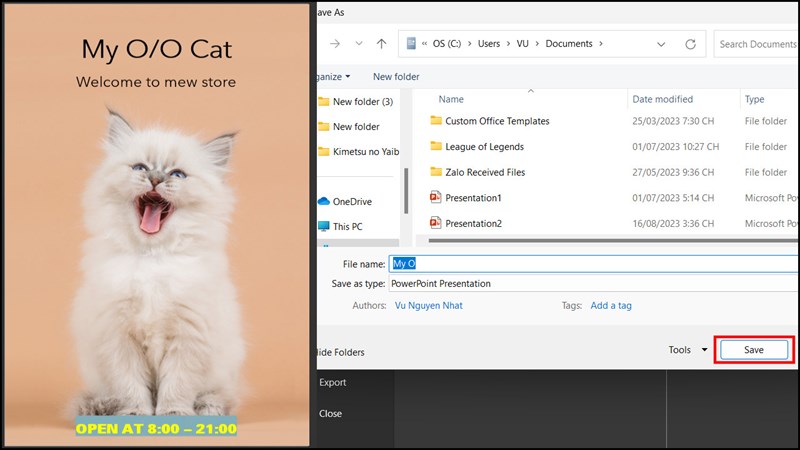Refresh the Documents folder listing
Screen dimensions: 800x450
(x=690, y=44)
